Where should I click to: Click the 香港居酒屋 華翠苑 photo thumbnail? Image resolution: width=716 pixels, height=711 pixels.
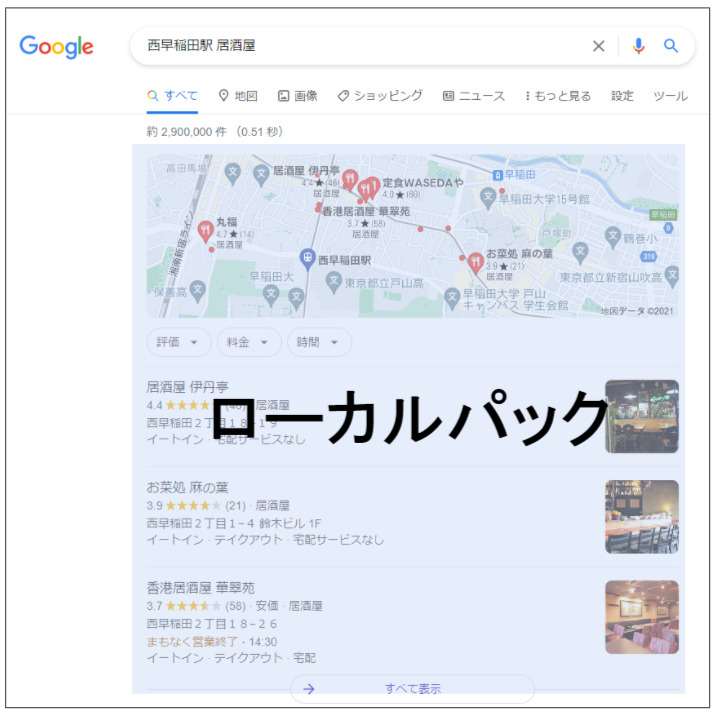[642, 617]
